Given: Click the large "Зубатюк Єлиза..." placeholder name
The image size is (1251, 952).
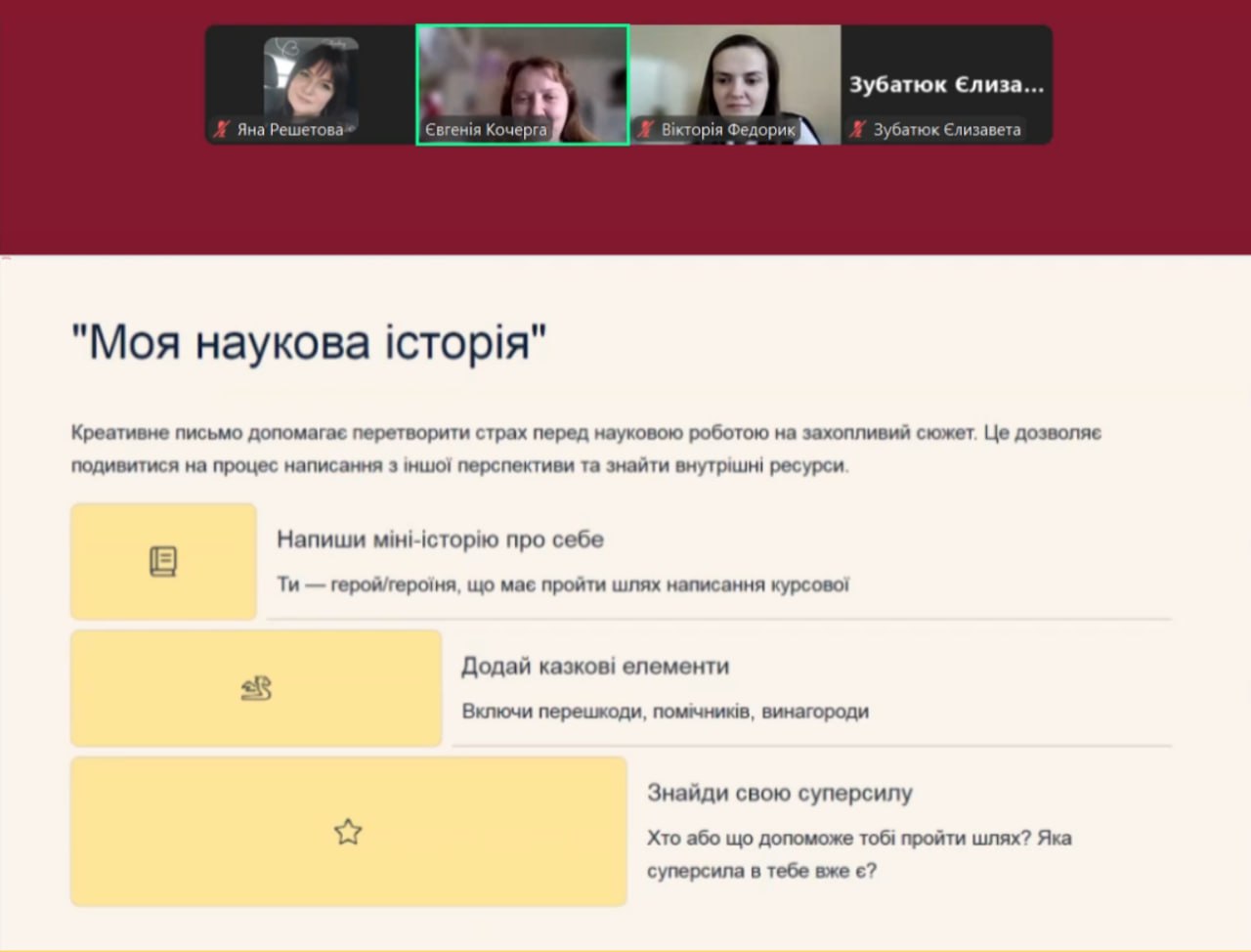Looking at the screenshot, I should coord(946,84).
